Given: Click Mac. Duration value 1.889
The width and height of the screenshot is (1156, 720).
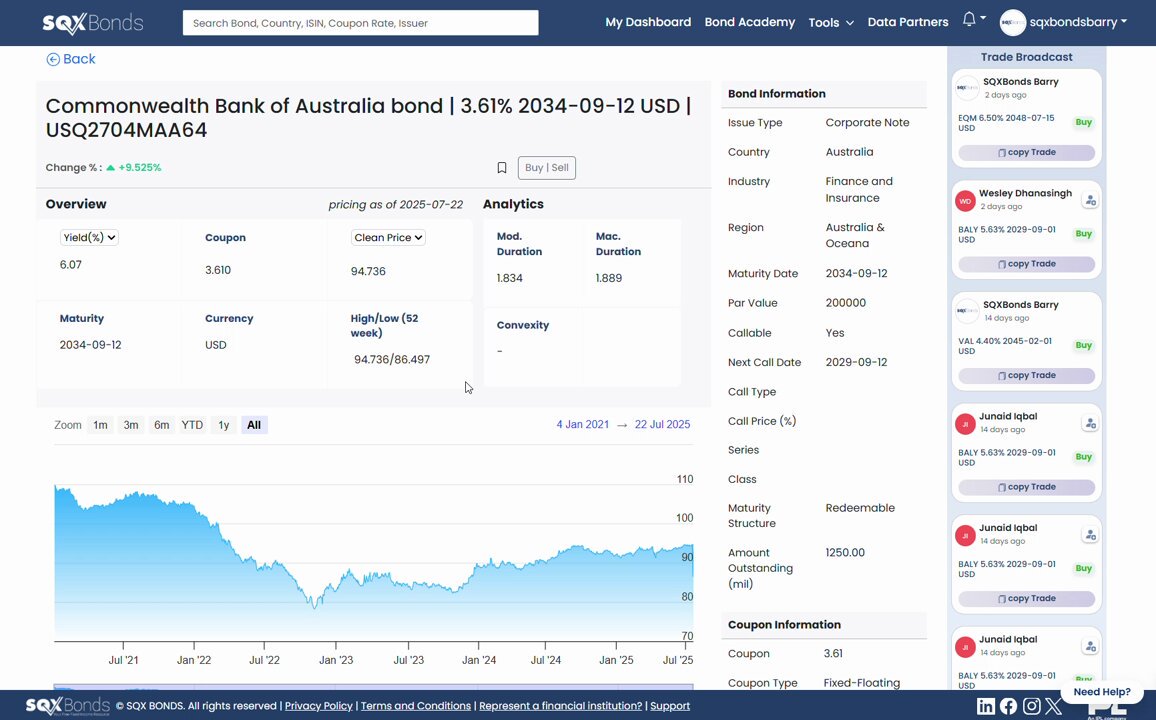Looking at the screenshot, I should coord(609,278).
